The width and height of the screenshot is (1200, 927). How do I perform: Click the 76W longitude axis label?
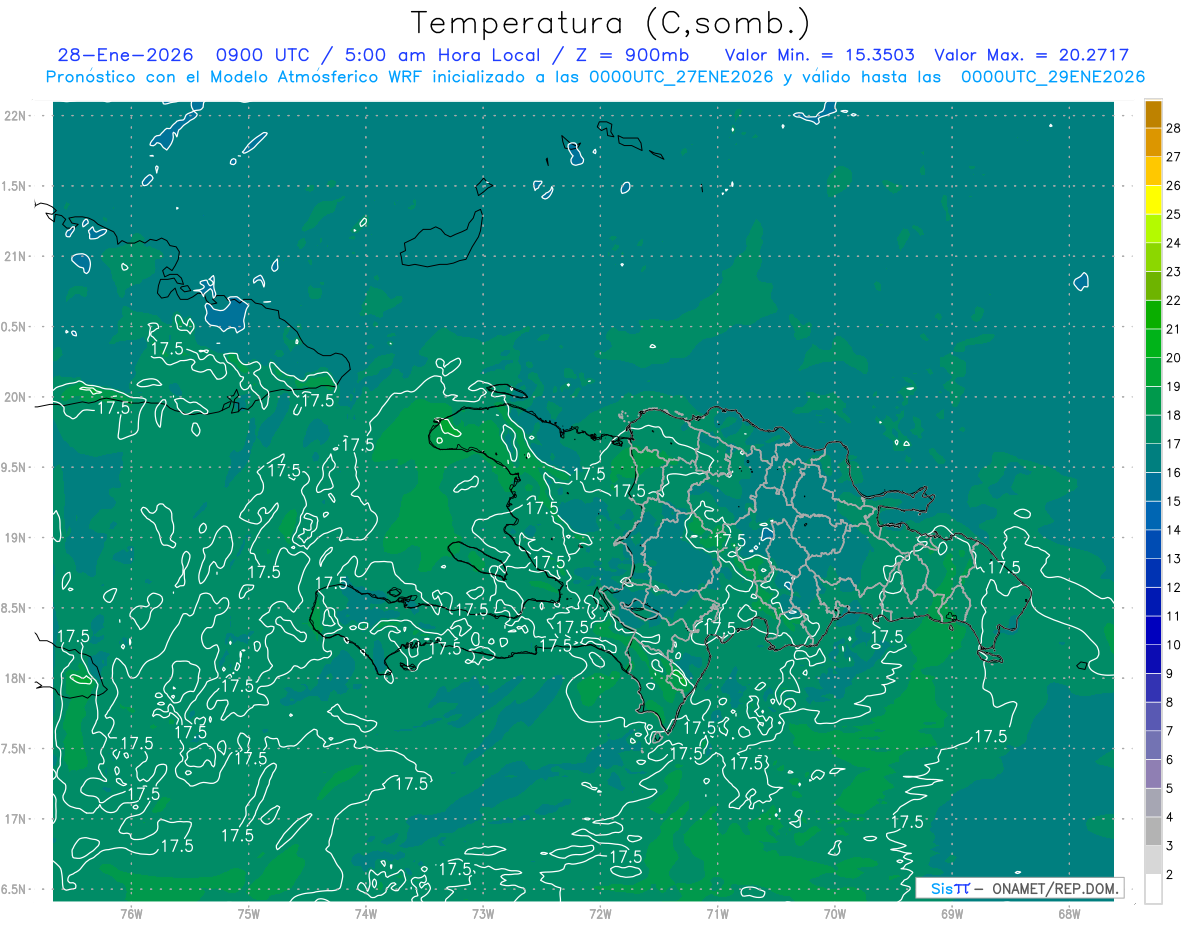131,914
